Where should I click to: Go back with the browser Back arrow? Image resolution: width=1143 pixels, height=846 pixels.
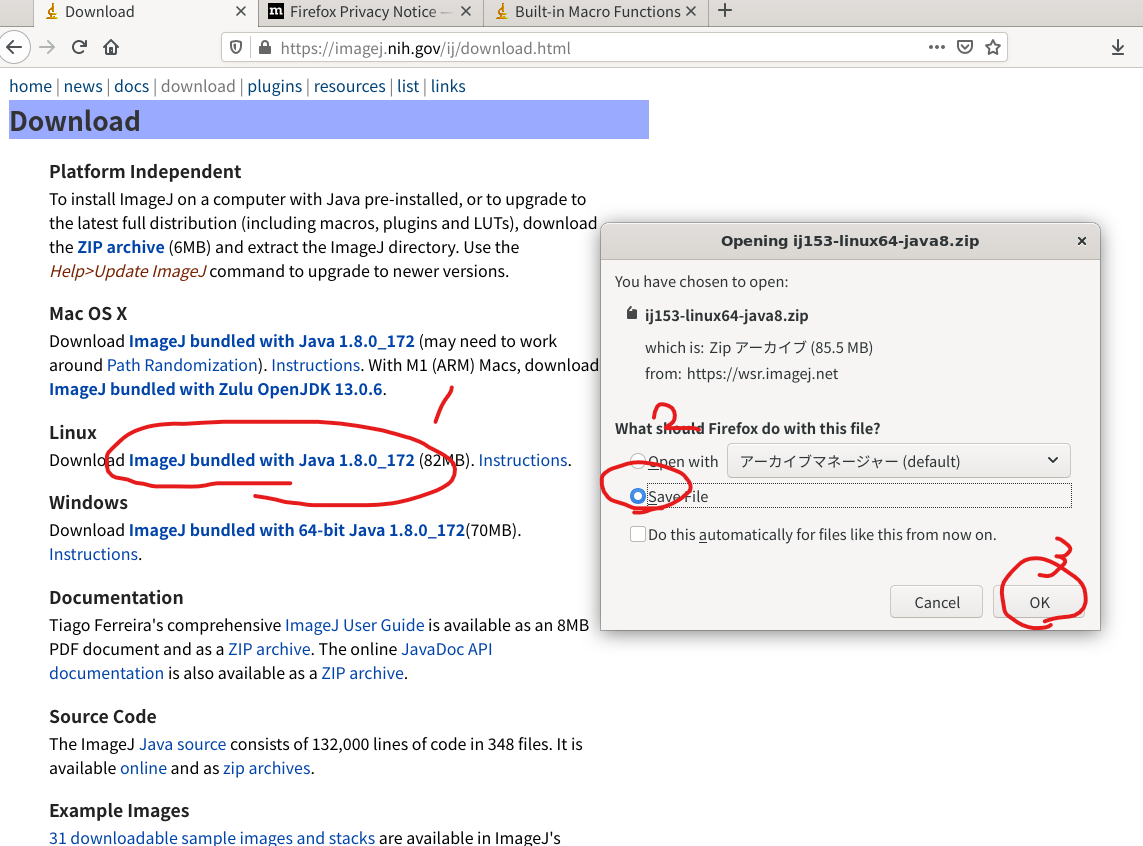14,47
